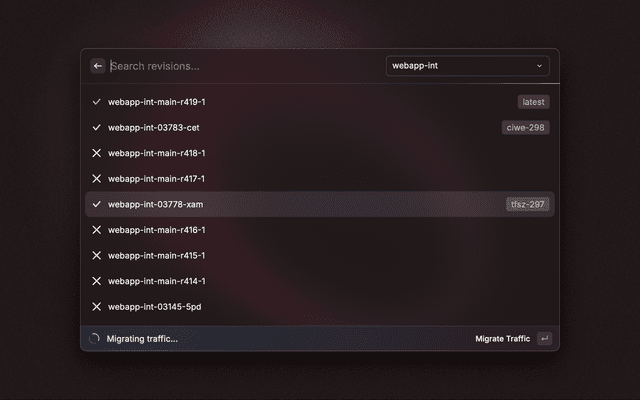Select revision webapp-int-main-r414-1
640x400 pixels.
(320, 281)
